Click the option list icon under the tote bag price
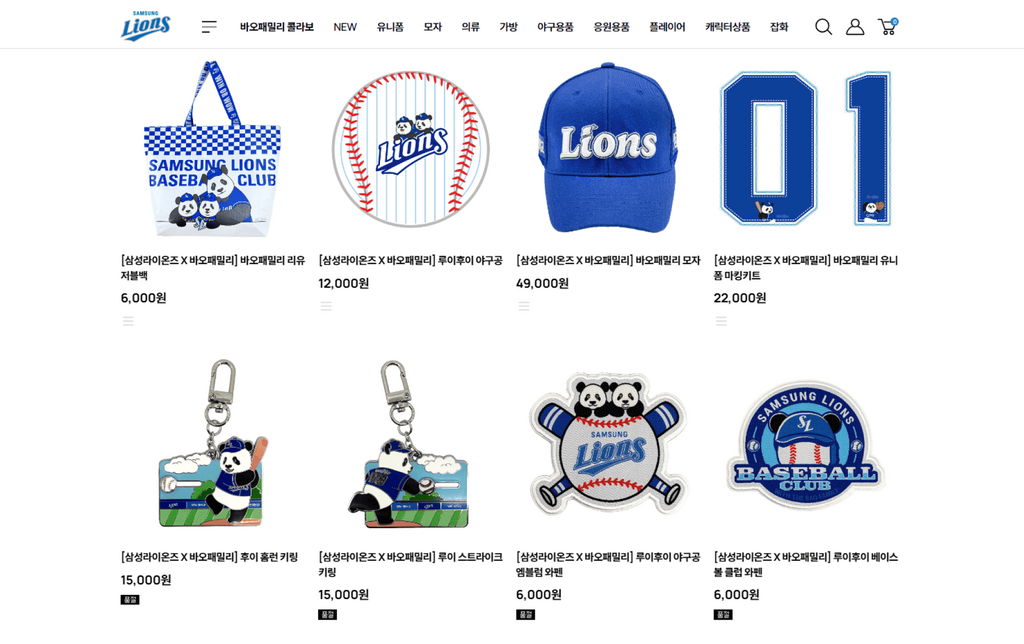This screenshot has height=644, width=1024. (128, 321)
